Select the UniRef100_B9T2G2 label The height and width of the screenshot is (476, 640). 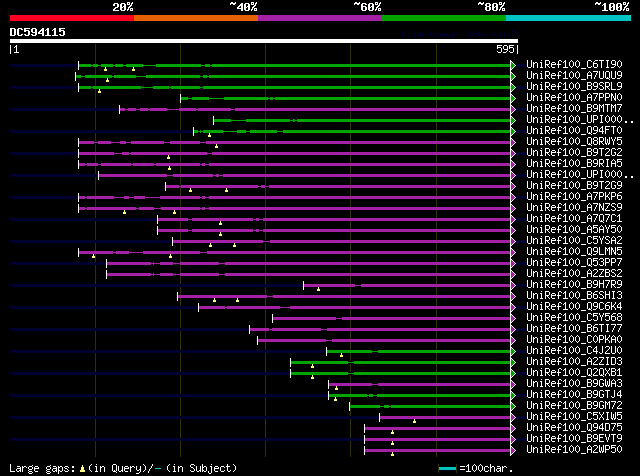(574, 153)
